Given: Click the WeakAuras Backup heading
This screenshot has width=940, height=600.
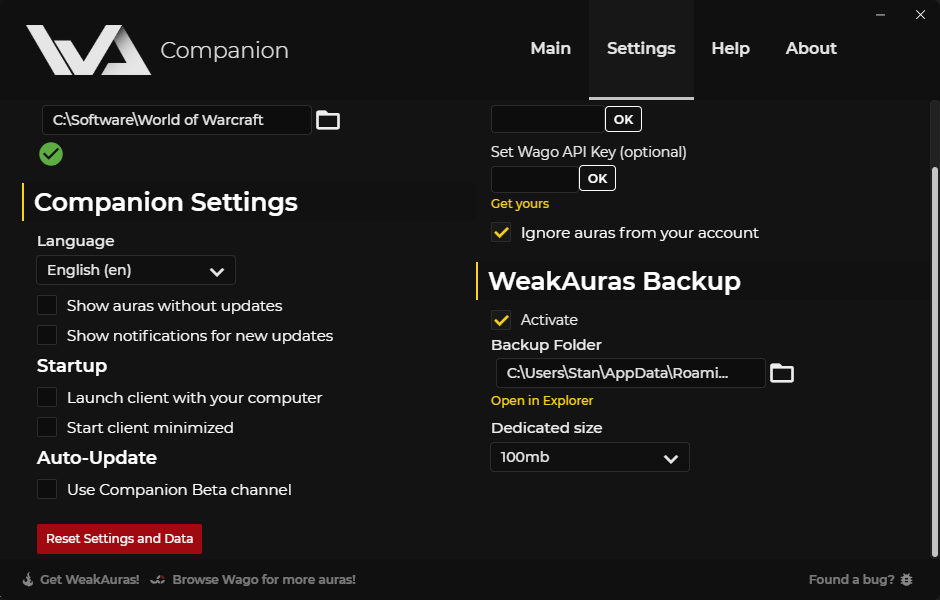Looking at the screenshot, I should coord(614,281).
